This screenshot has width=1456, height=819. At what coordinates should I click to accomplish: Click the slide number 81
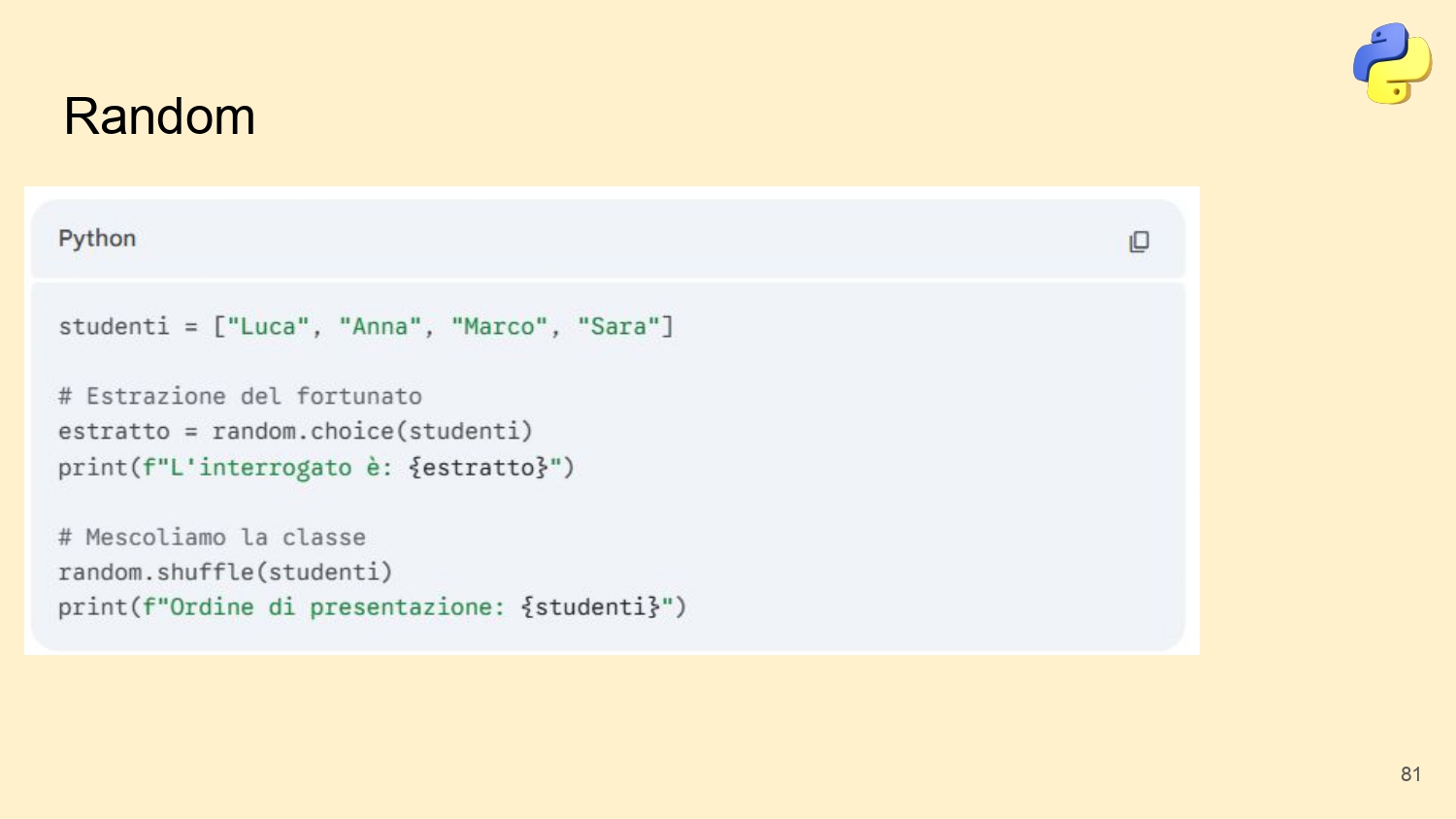pos(1410,773)
